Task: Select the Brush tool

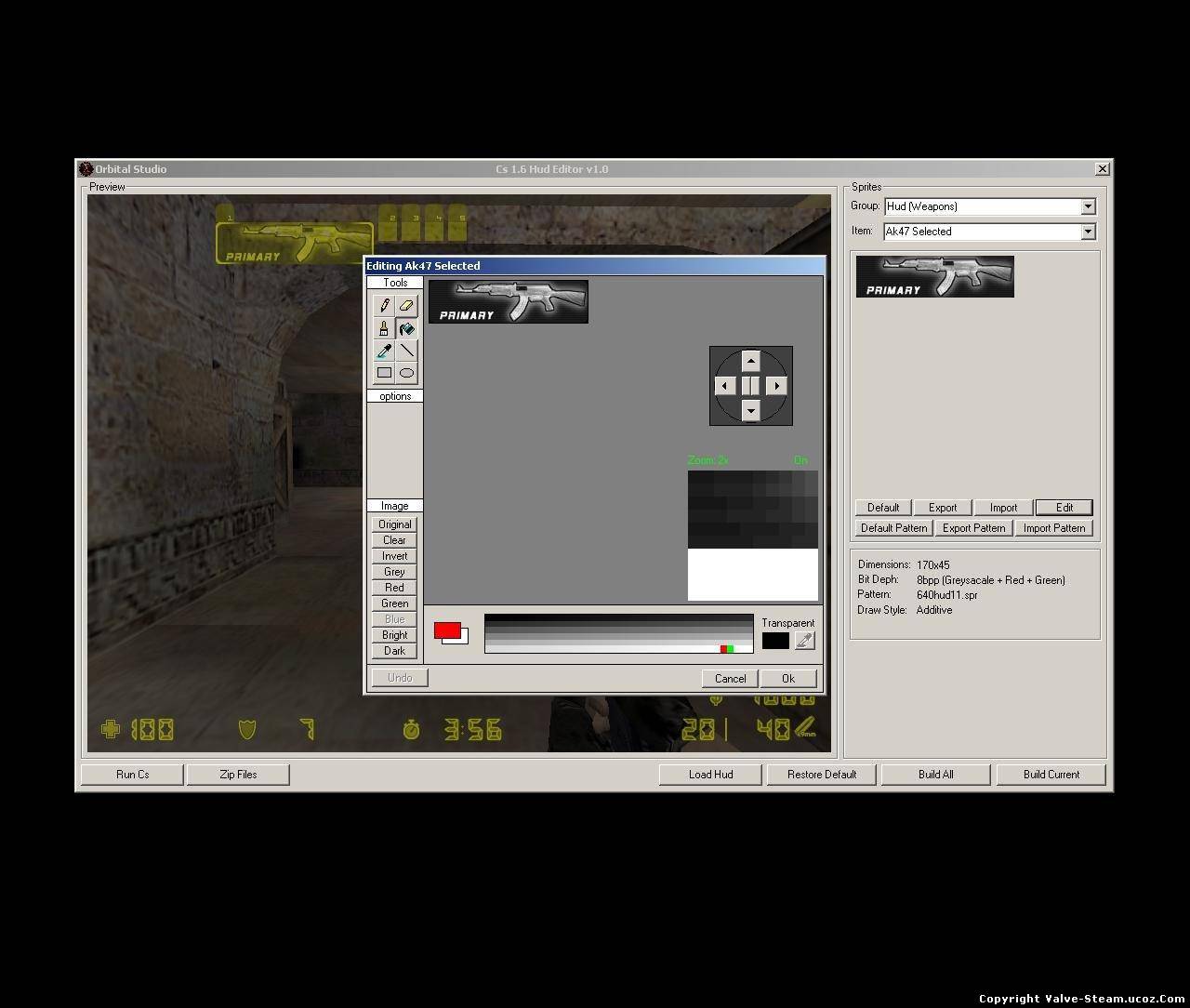Action: point(384,328)
